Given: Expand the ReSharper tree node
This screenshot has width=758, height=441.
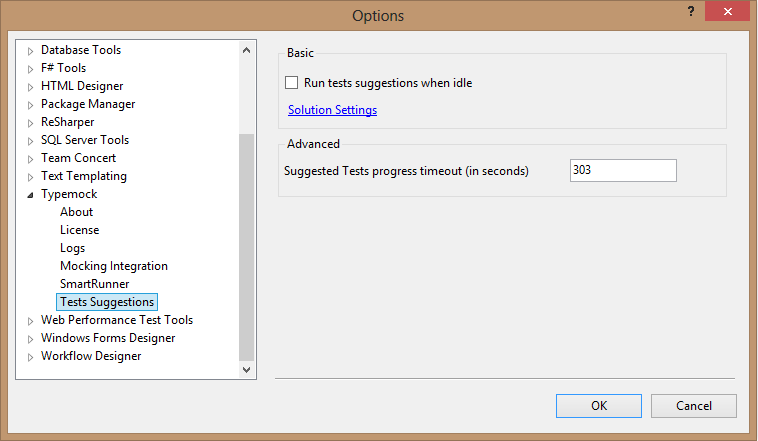Looking at the screenshot, I should coord(30,122).
